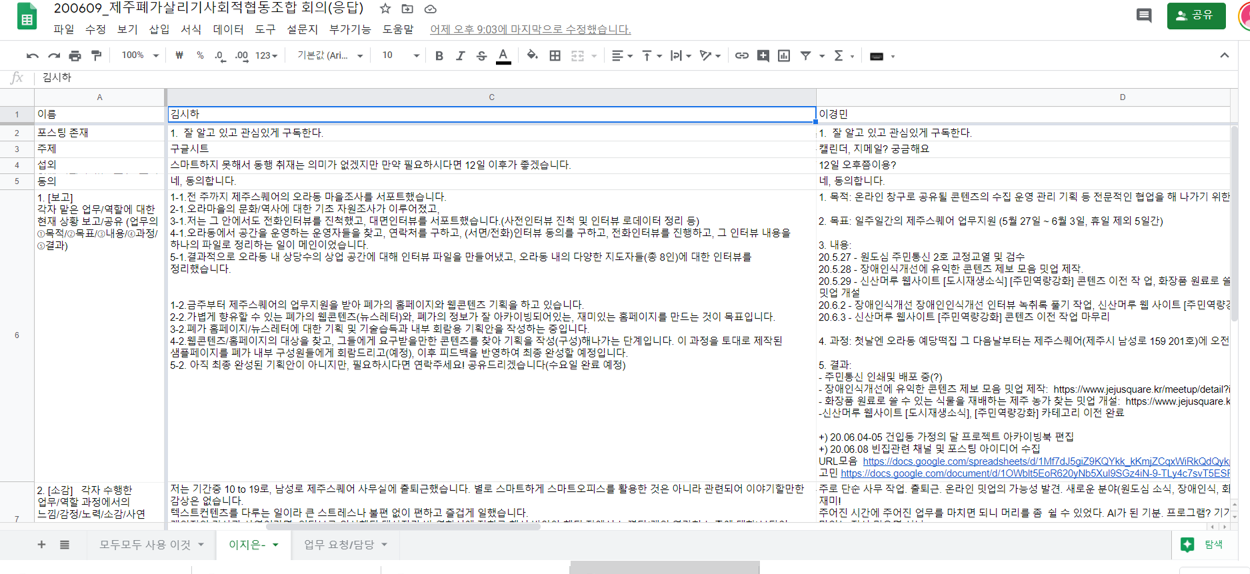Select column C header

(491, 97)
